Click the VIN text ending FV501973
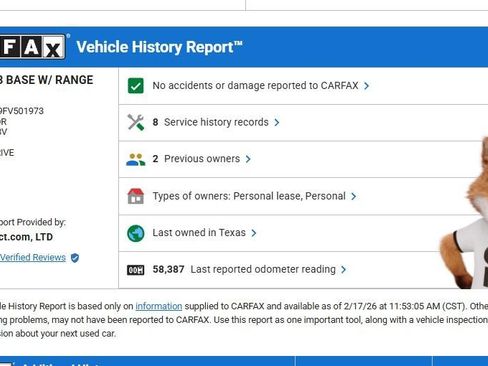 pyautogui.click(x=22, y=111)
